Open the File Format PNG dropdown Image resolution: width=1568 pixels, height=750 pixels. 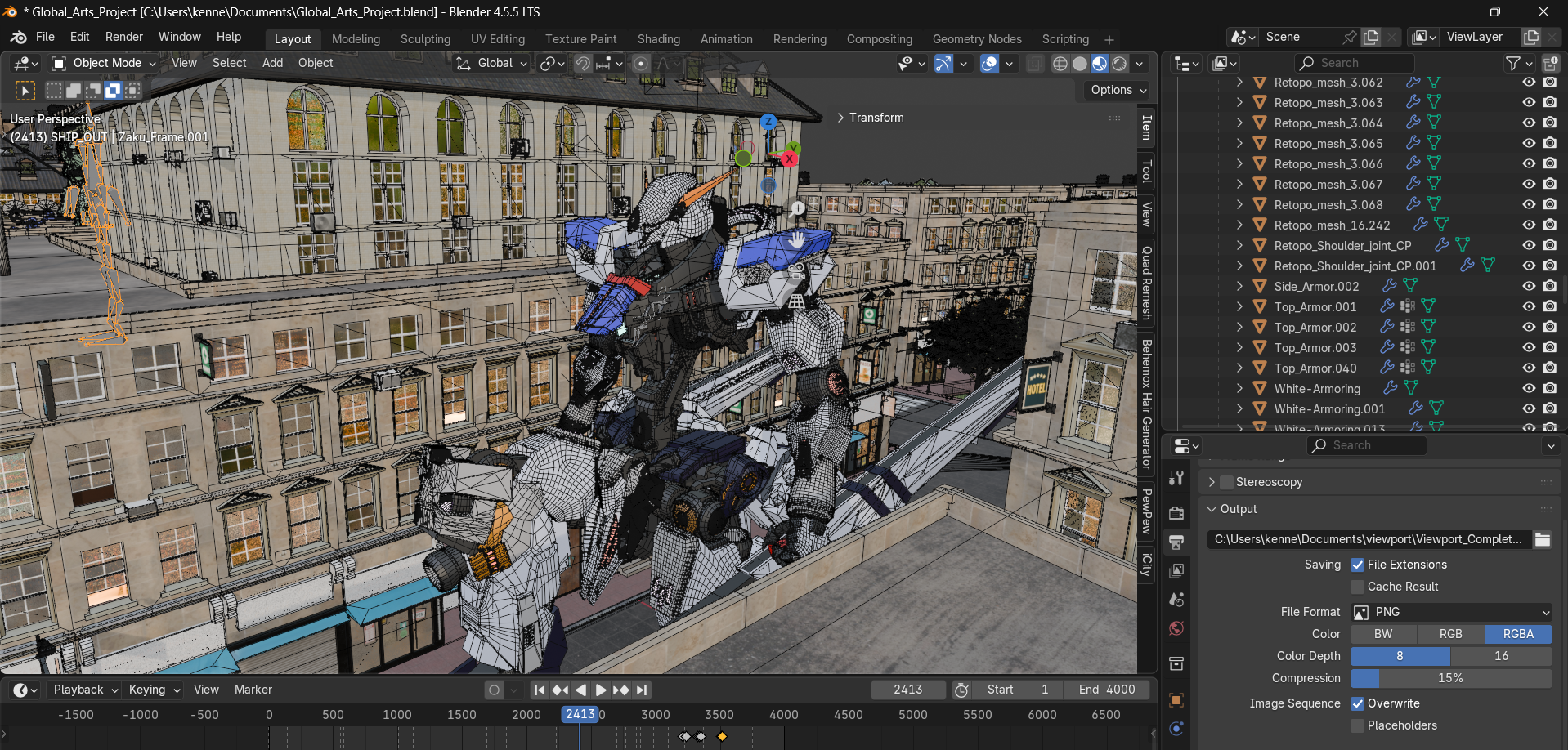pyautogui.click(x=1451, y=612)
